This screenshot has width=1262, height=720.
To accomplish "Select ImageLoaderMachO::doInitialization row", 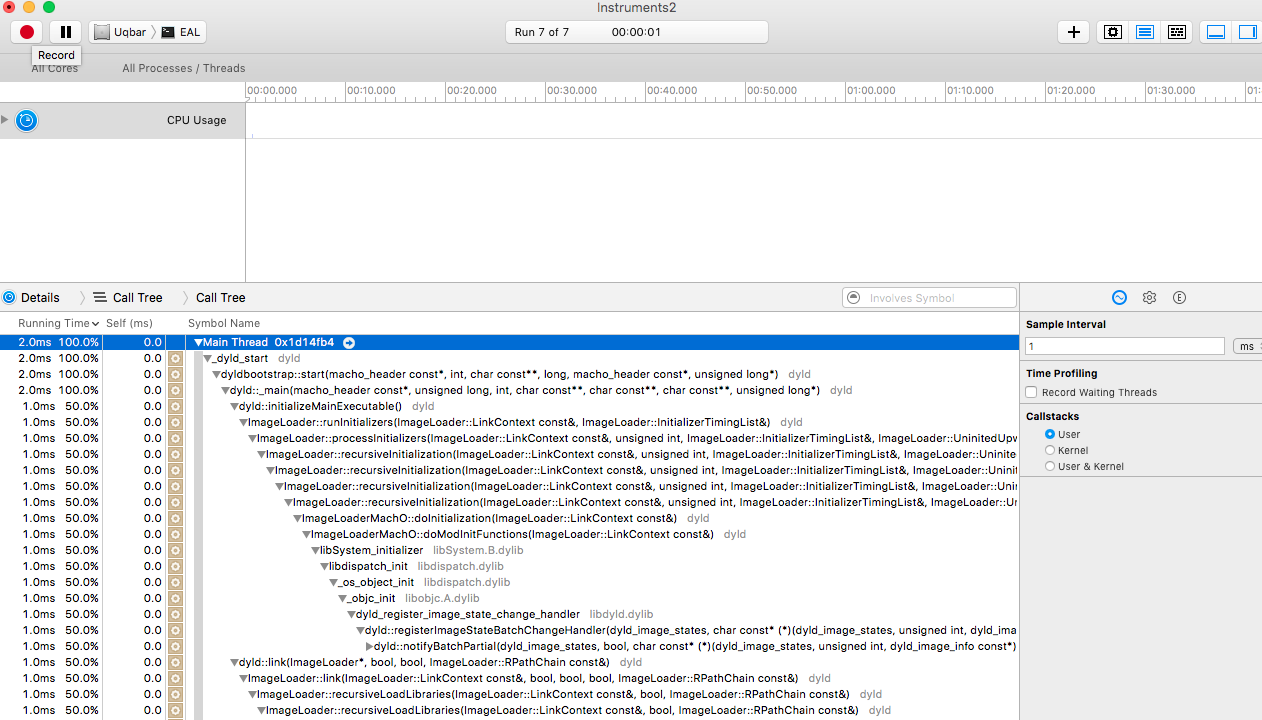I will 509,518.
